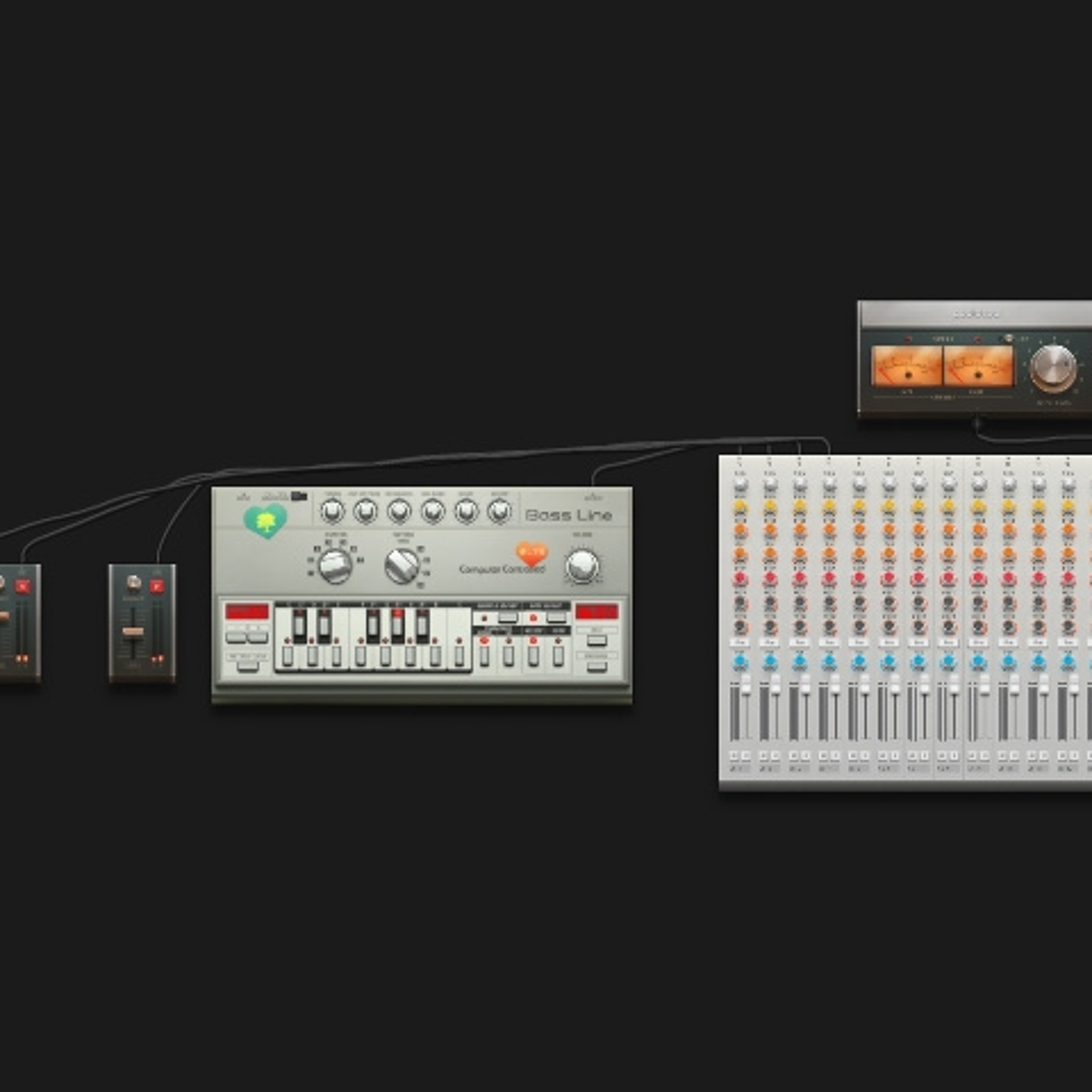Click the "Computer Controlled" label on Bassline
Screen dimensions: 1092x1092
click(x=502, y=569)
